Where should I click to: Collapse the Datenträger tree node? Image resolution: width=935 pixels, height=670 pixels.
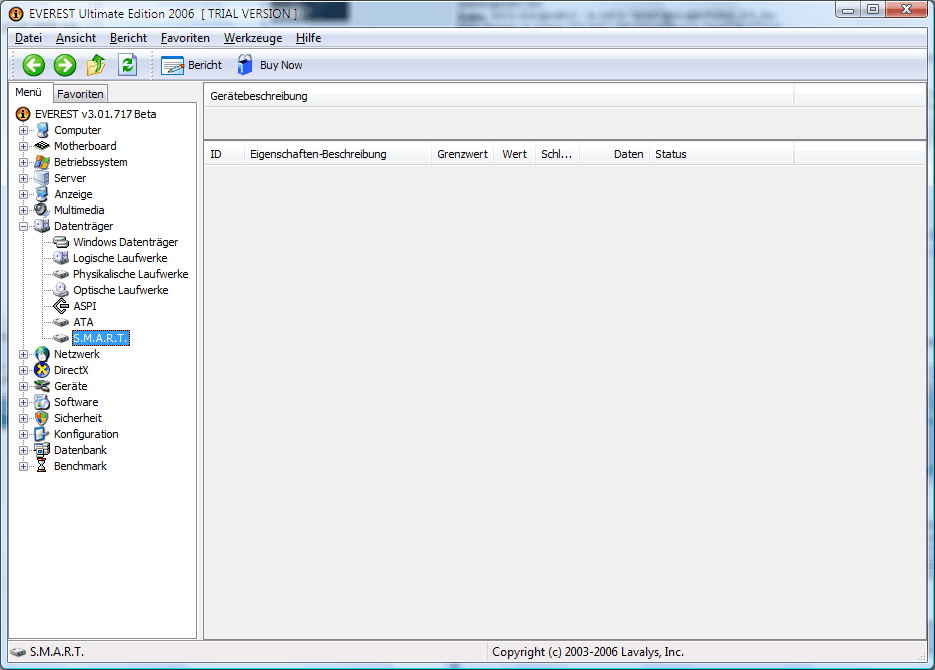[x=23, y=226]
